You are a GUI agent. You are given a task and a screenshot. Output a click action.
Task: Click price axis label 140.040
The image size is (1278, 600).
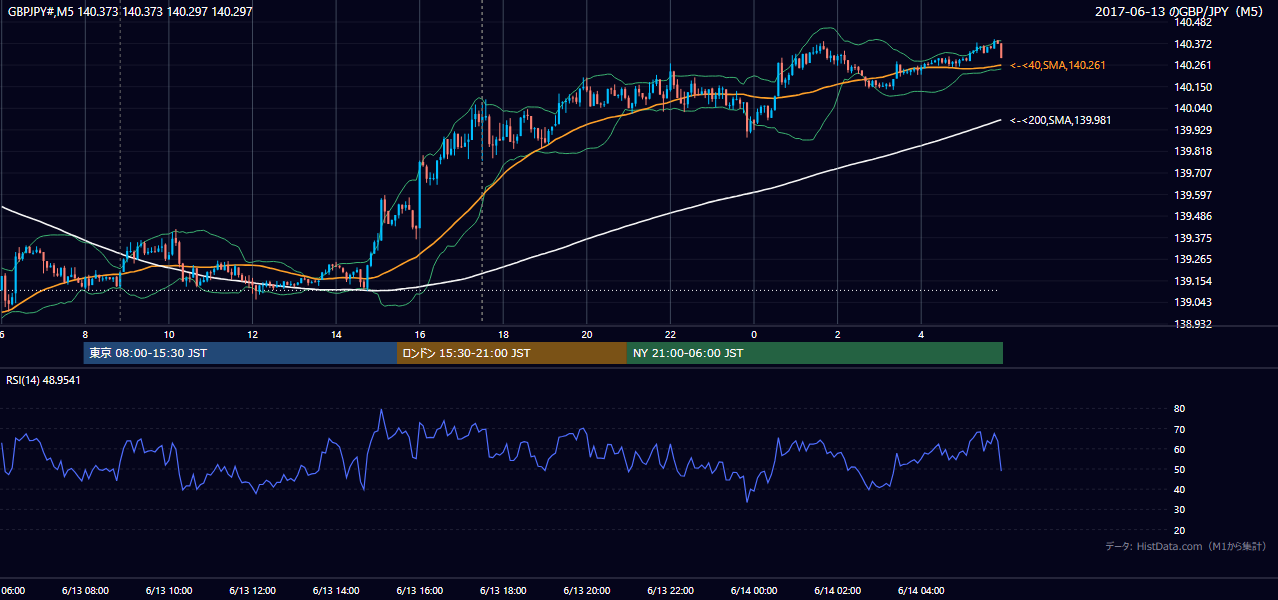pos(1195,108)
